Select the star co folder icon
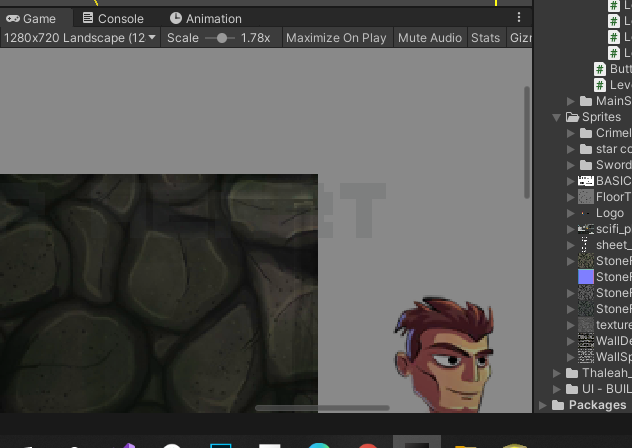The image size is (632, 448). [586, 149]
